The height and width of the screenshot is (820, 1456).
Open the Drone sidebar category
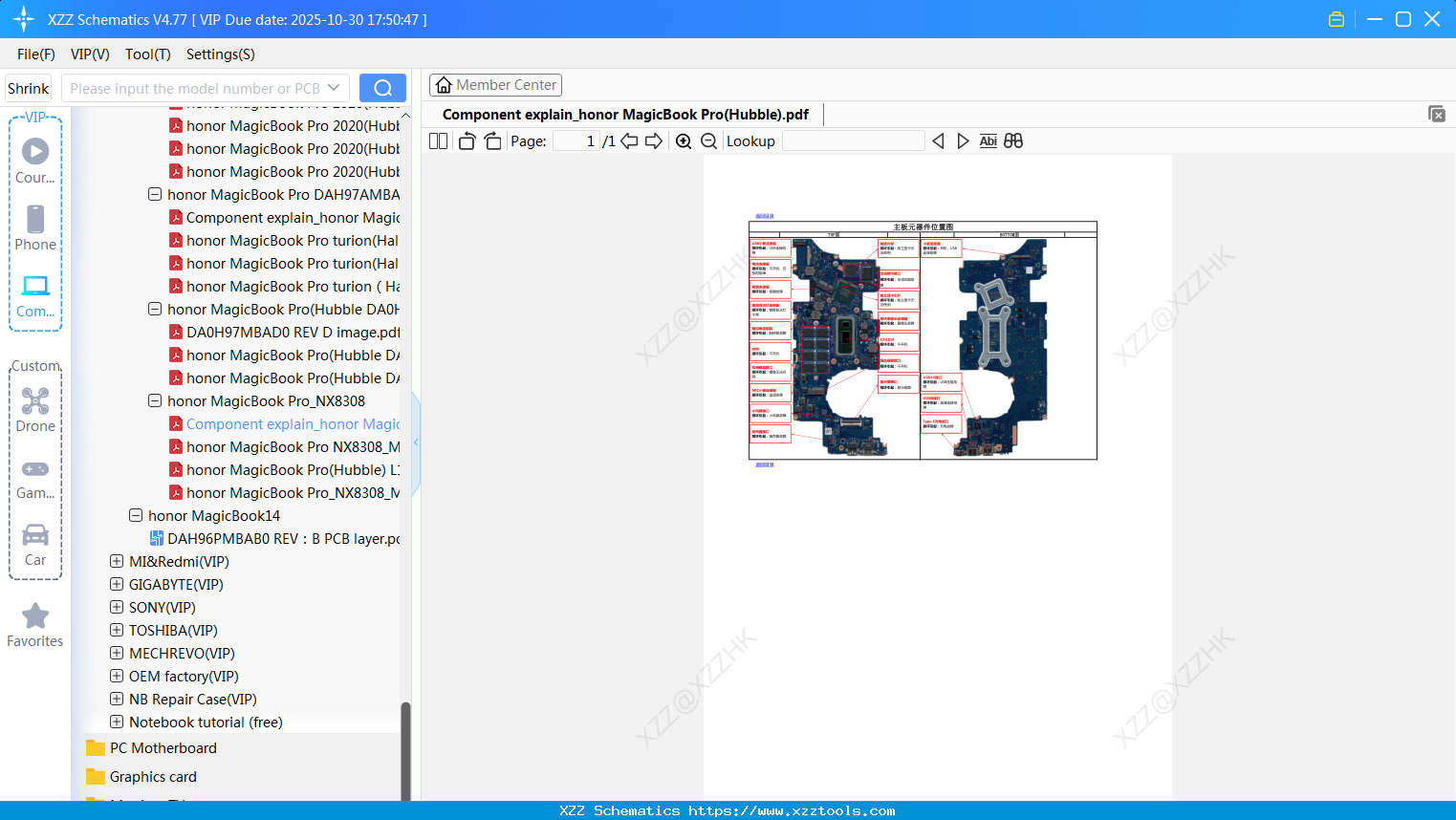point(35,410)
